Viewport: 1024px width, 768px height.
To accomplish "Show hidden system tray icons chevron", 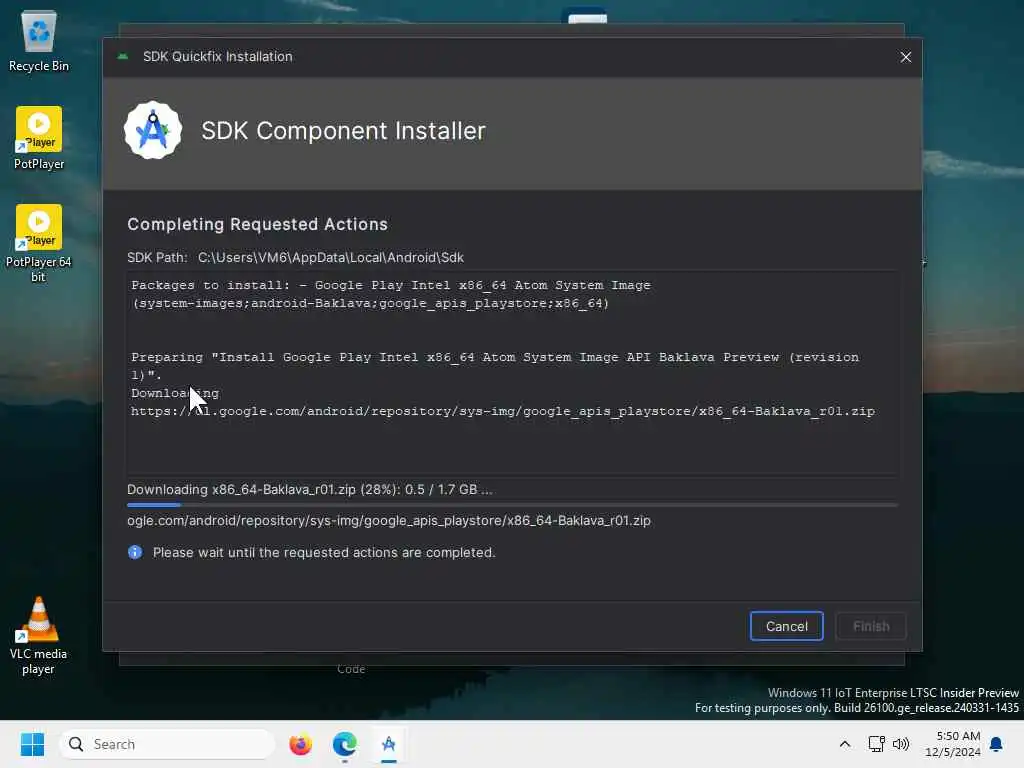I will pyautogui.click(x=844, y=744).
